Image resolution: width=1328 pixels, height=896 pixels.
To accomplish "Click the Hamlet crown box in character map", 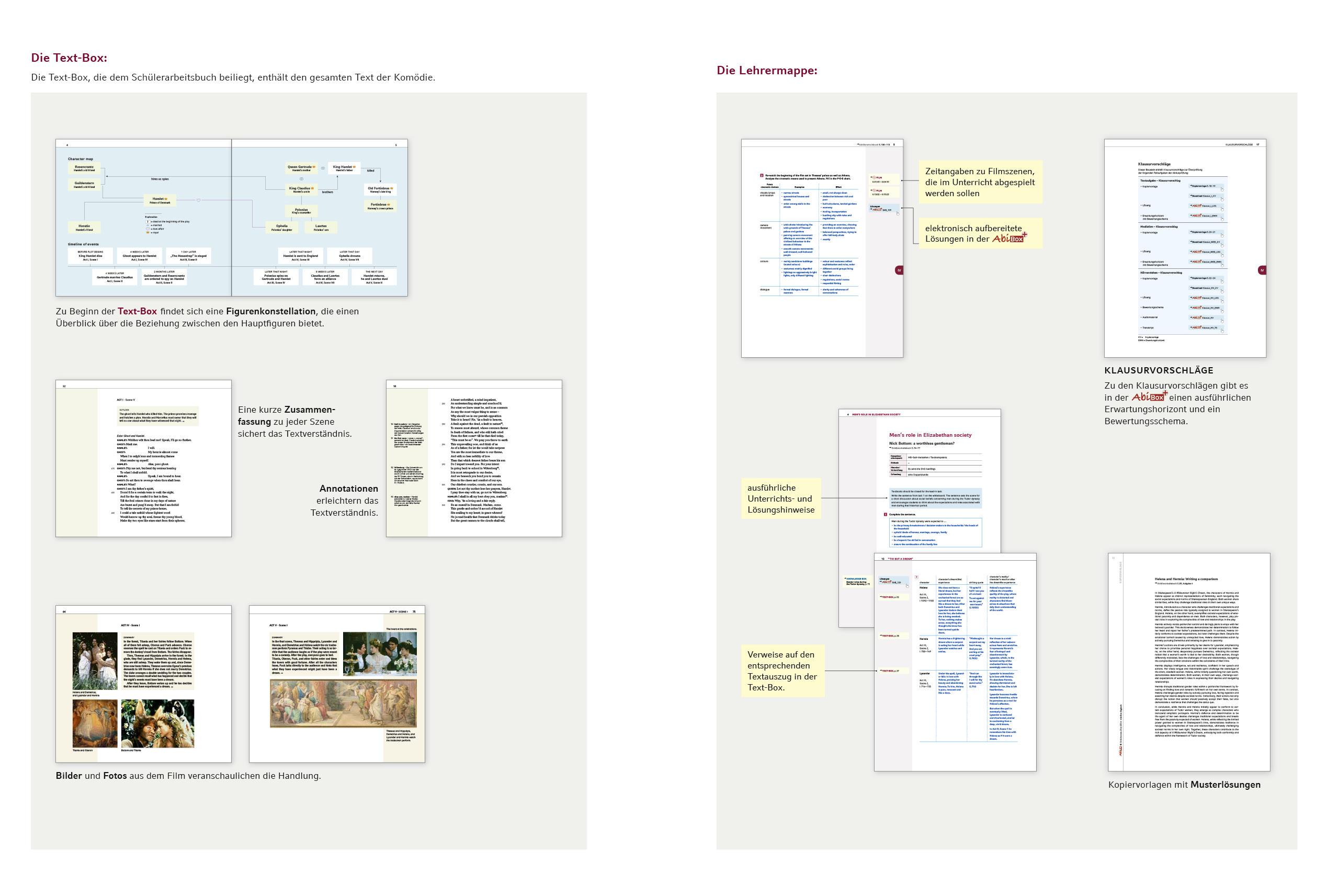I will (159, 200).
